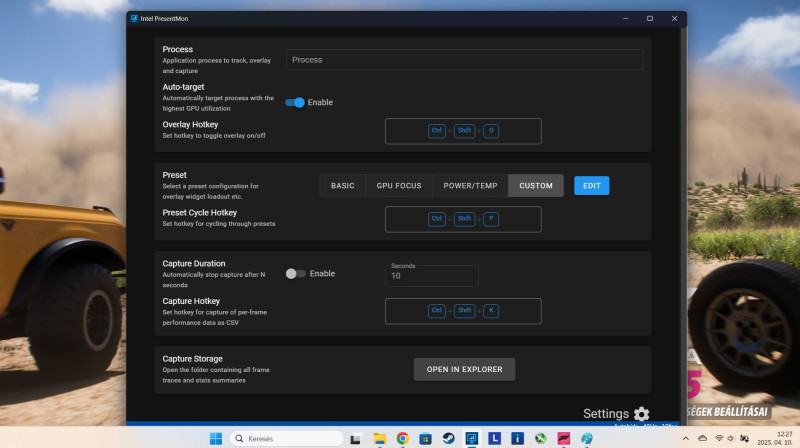The image size is (800, 448).
Task: Open Task View from the taskbar
Action: click(x=356, y=438)
